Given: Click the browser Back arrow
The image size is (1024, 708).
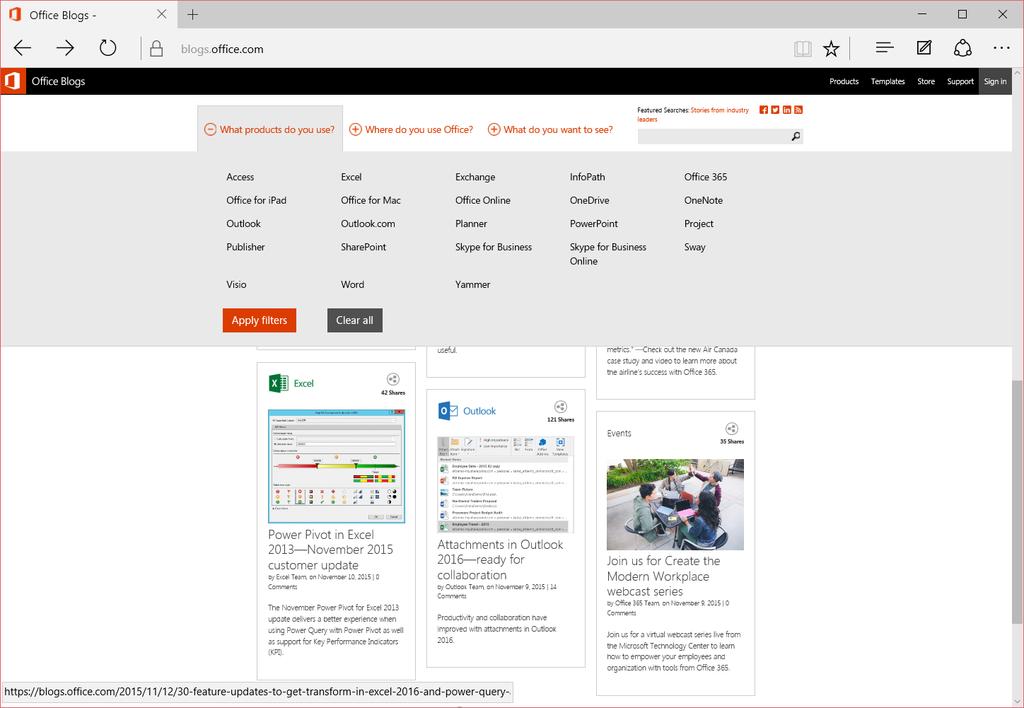Looking at the screenshot, I should pos(23,48).
